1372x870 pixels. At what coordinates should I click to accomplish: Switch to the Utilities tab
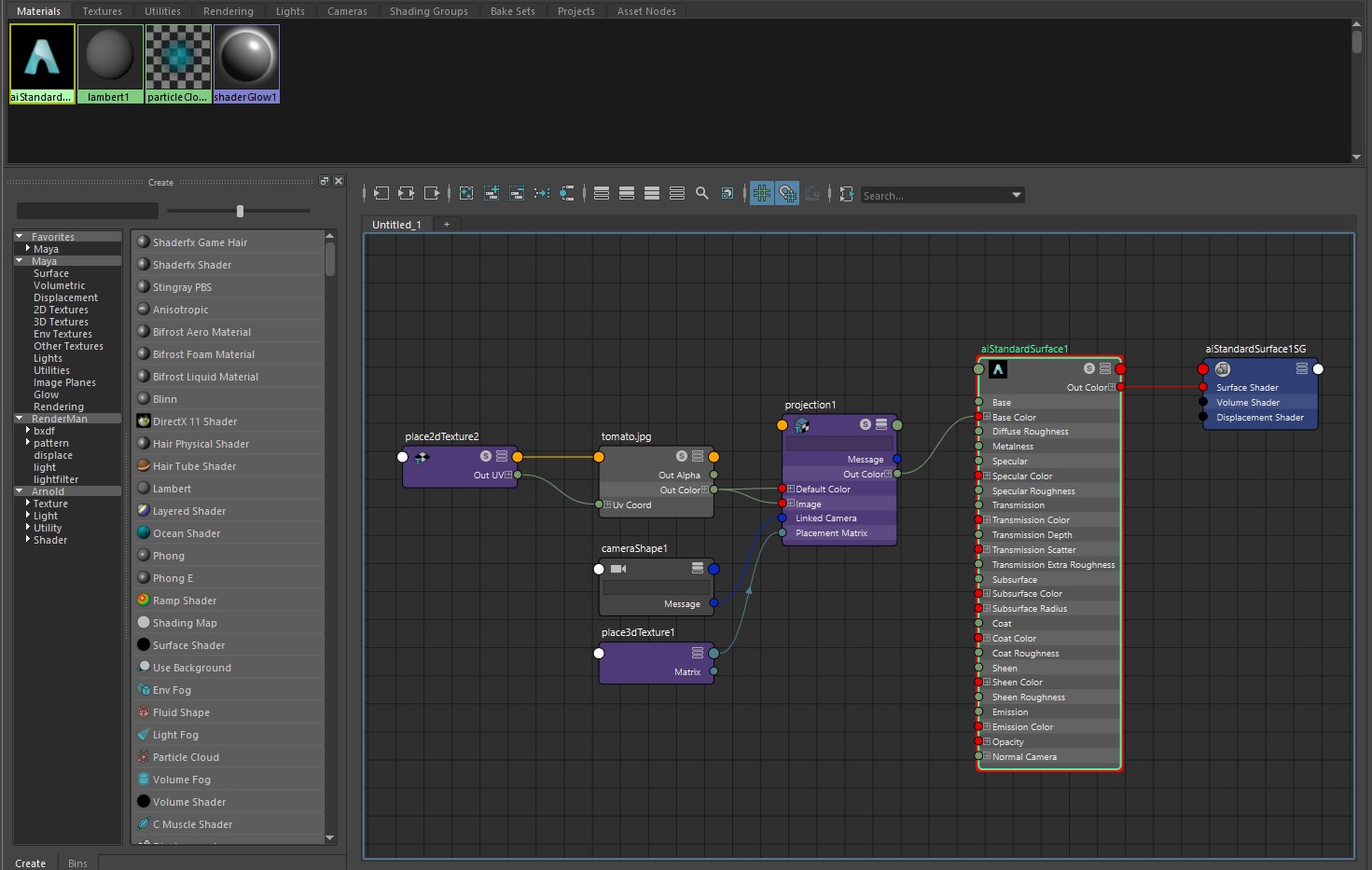(162, 11)
